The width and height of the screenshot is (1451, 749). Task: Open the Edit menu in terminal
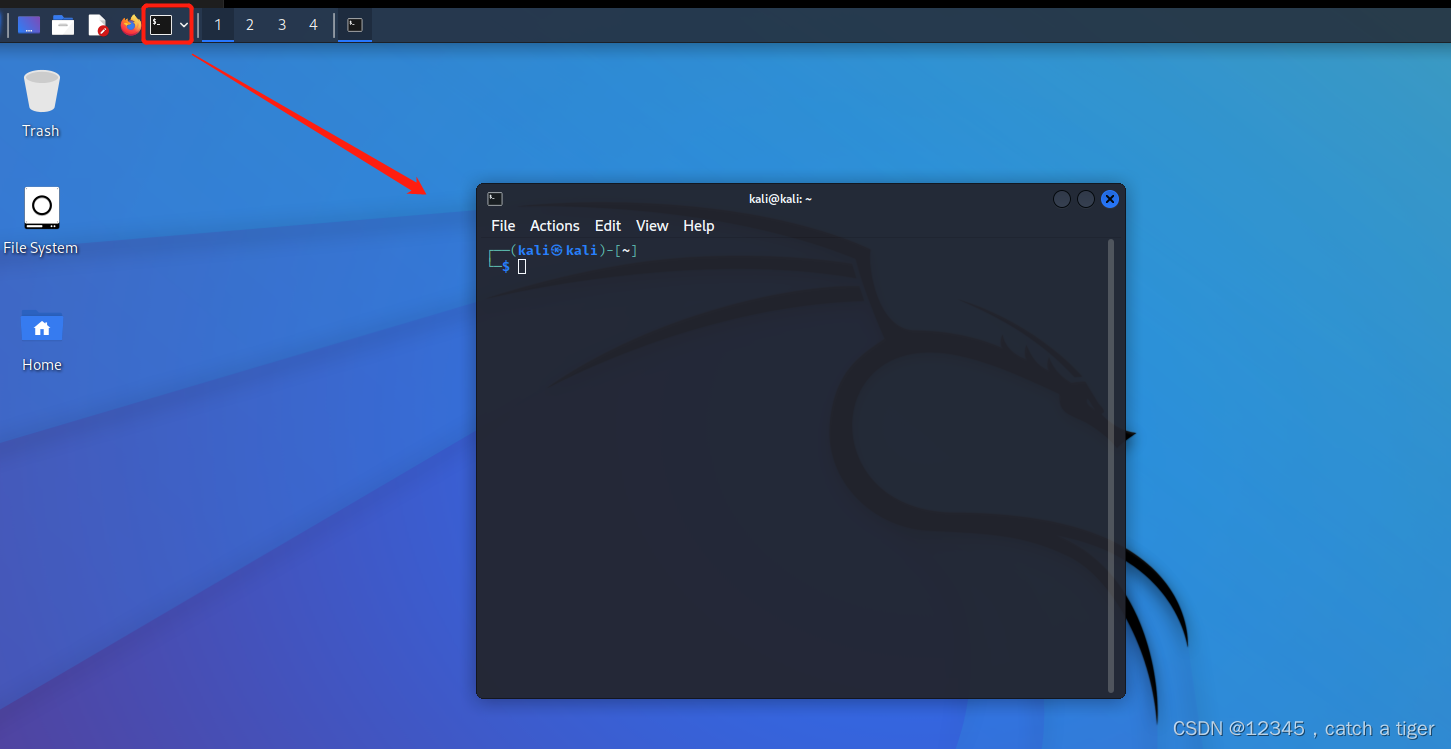608,226
